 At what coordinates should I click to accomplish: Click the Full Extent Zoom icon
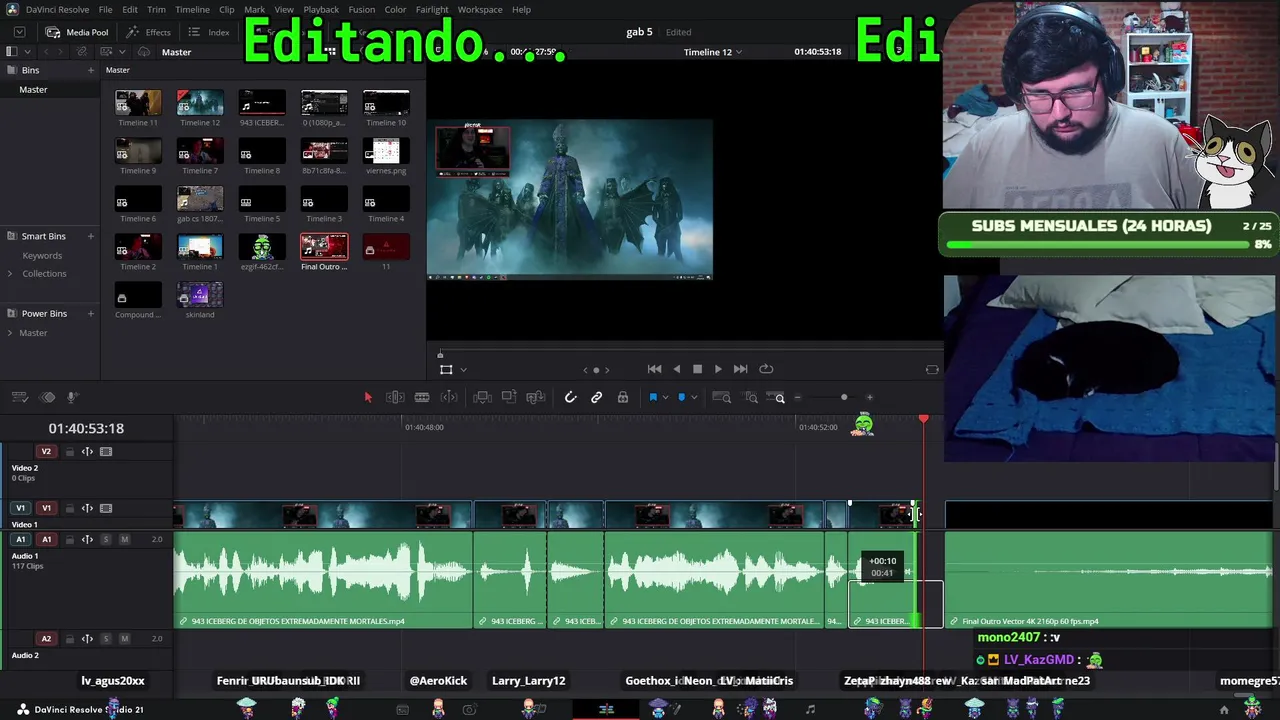[721, 397]
